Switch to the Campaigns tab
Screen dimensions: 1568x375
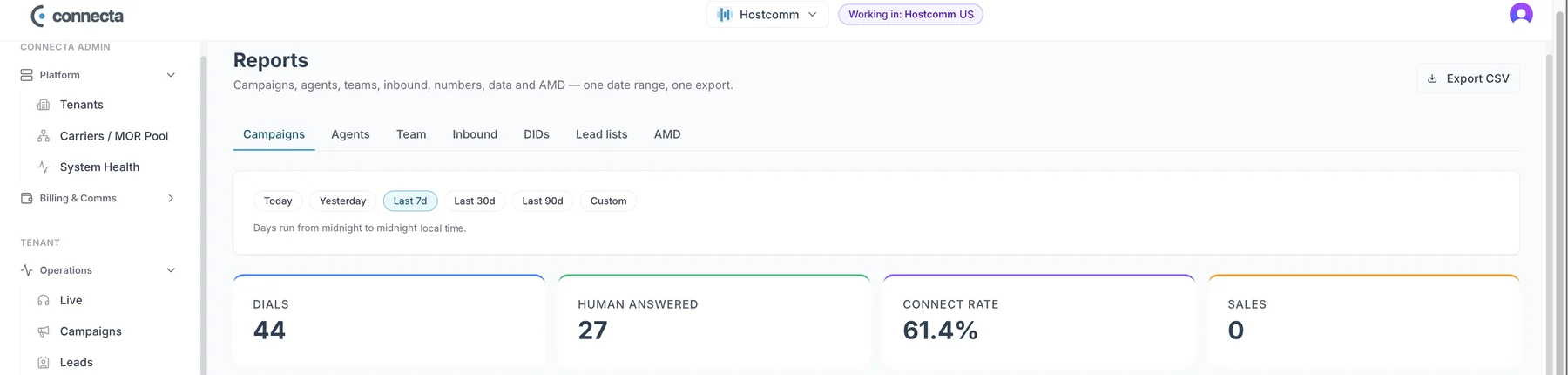click(274, 134)
